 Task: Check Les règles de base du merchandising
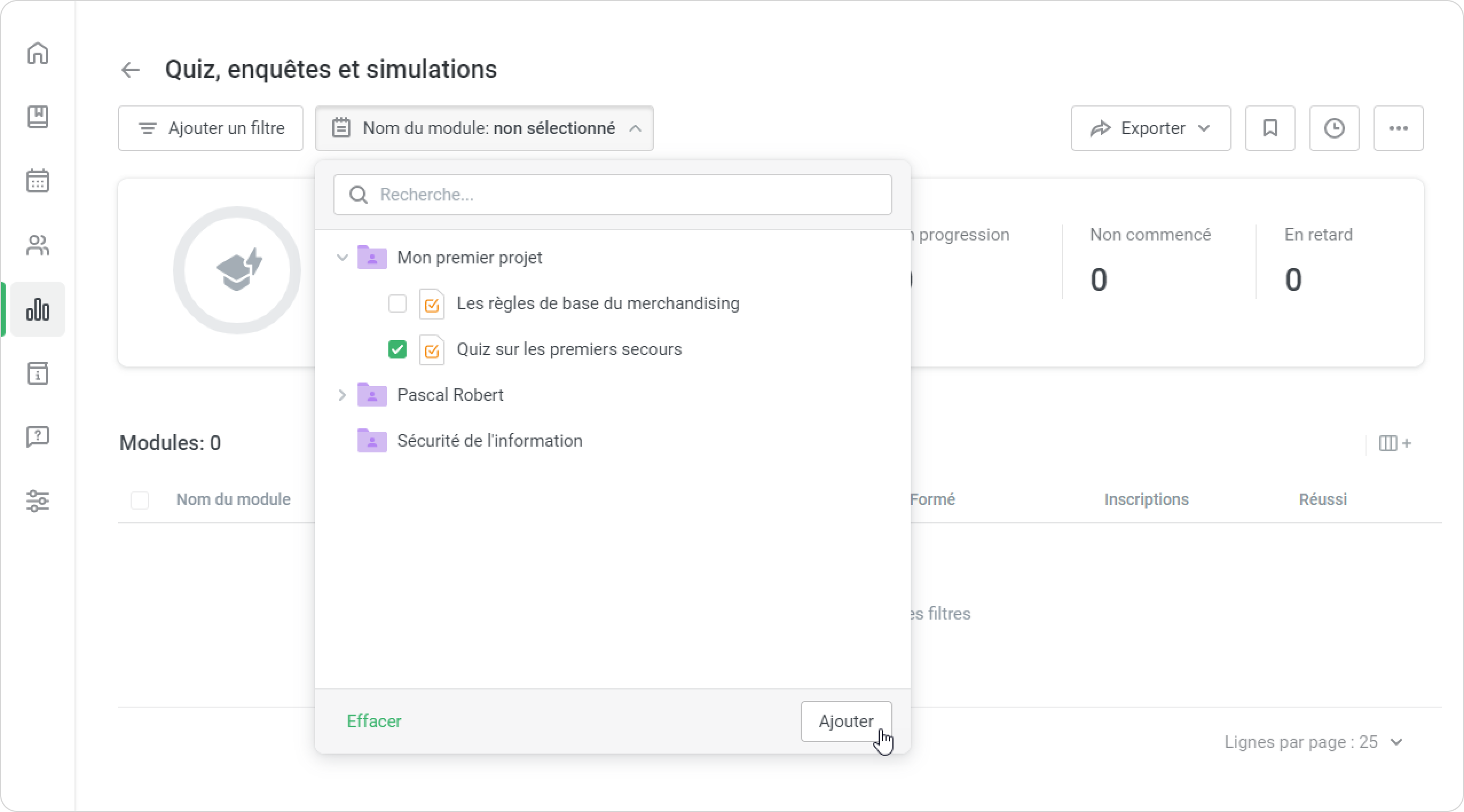(x=398, y=303)
